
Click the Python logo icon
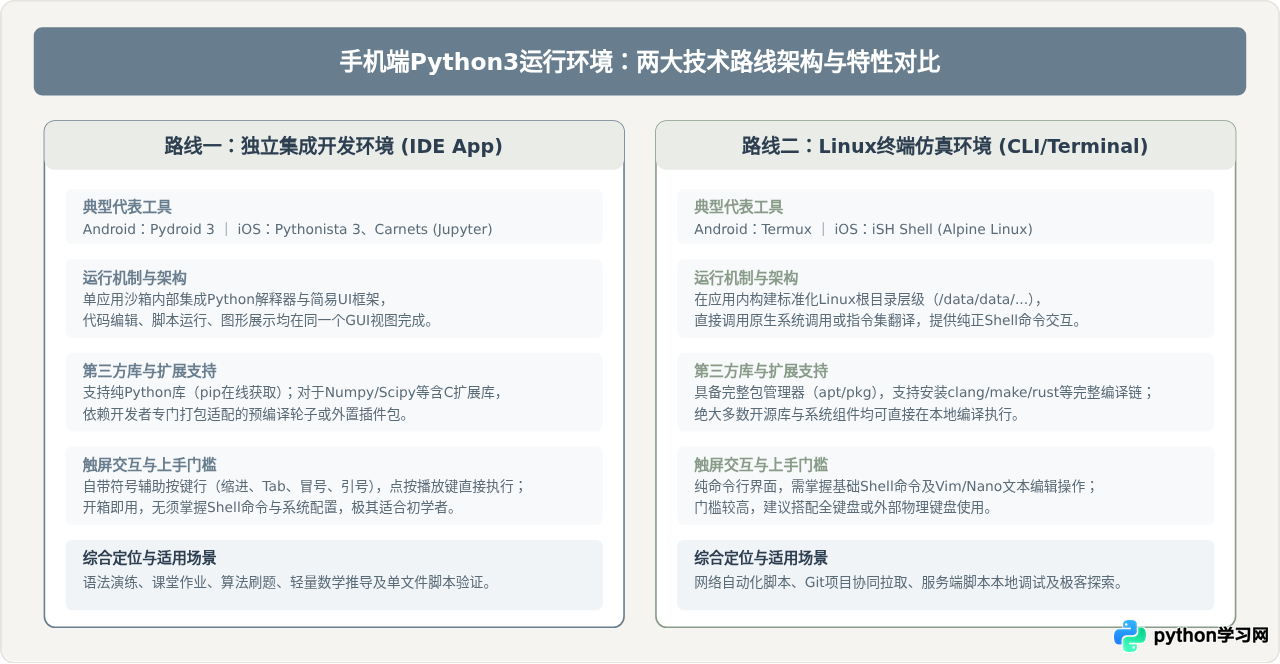click(x=1130, y=636)
